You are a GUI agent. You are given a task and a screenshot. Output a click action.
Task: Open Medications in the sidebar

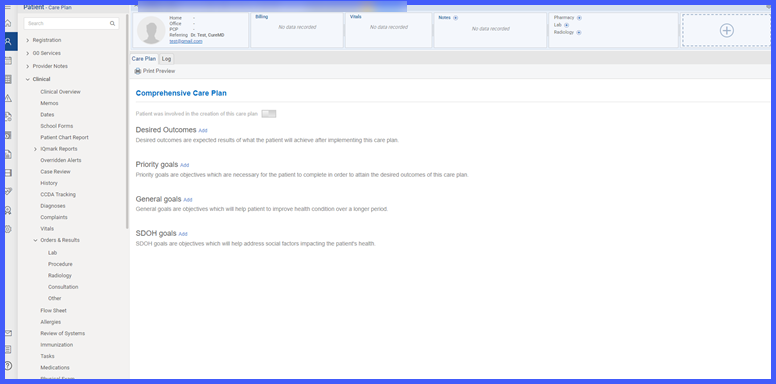[x=55, y=368]
